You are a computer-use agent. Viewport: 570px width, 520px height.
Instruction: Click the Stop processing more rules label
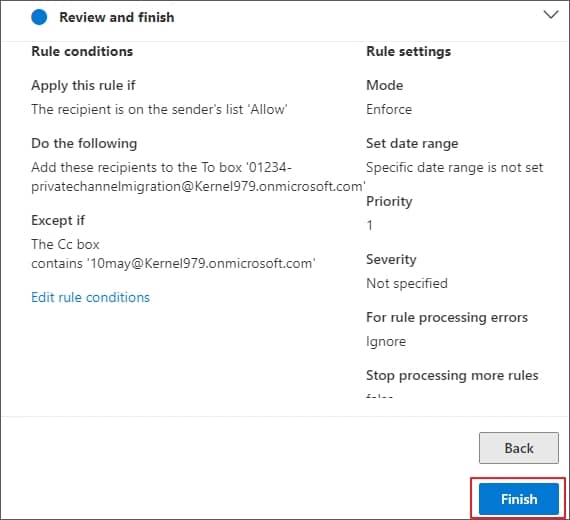[x=452, y=375]
